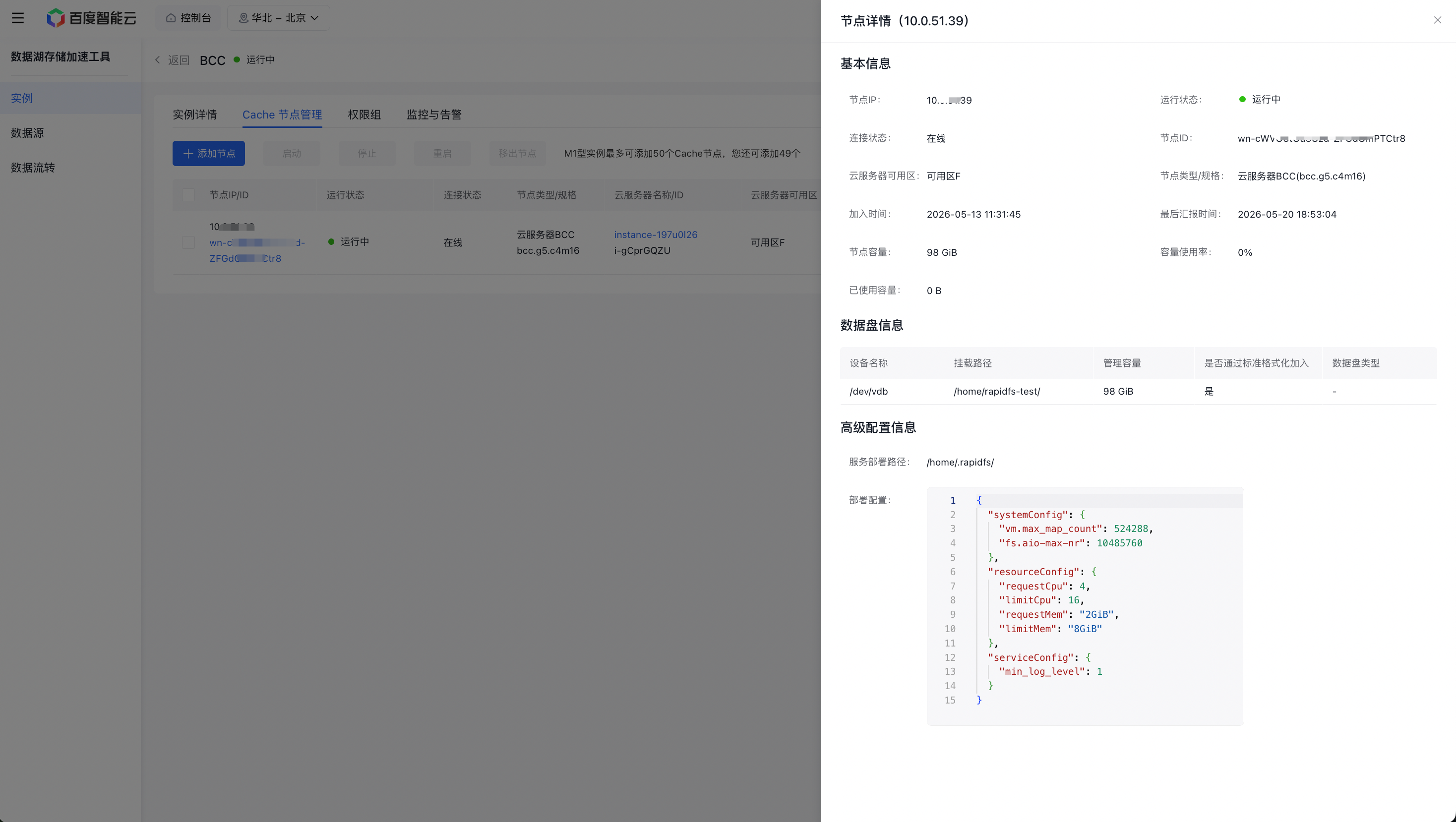Click the 节点类型/规格 column header
Image resolution: width=1456 pixels, height=822 pixels.
[546, 195]
